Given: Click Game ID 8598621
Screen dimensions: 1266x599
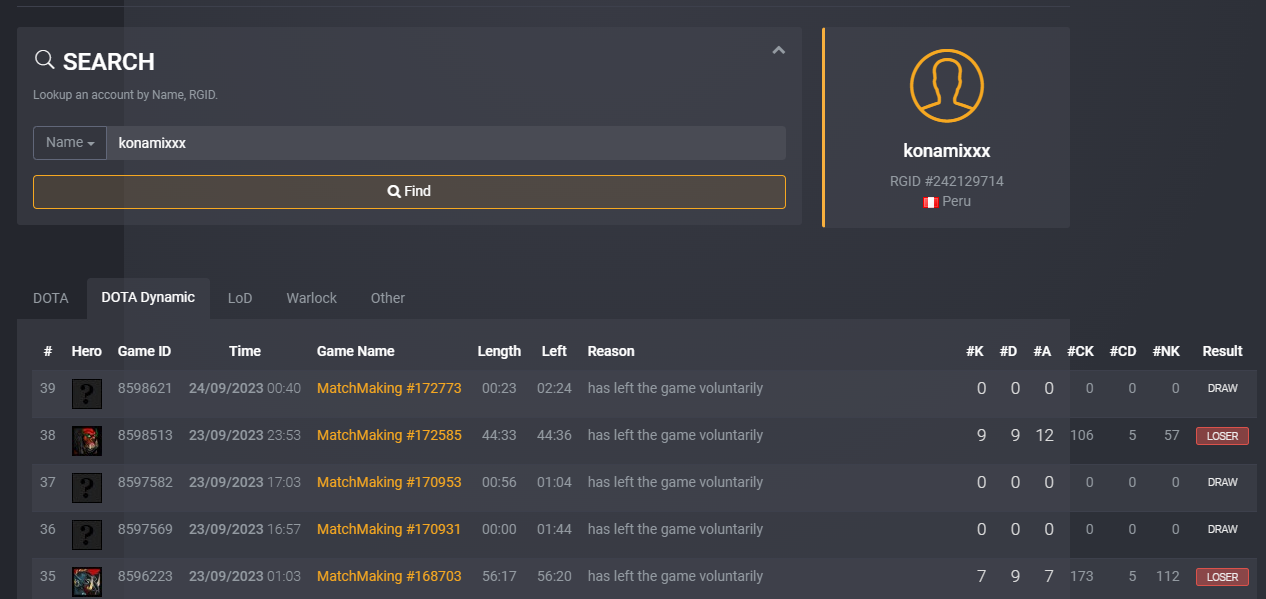Looking at the screenshot, I should pyautogui.click(x=145, y=388).
